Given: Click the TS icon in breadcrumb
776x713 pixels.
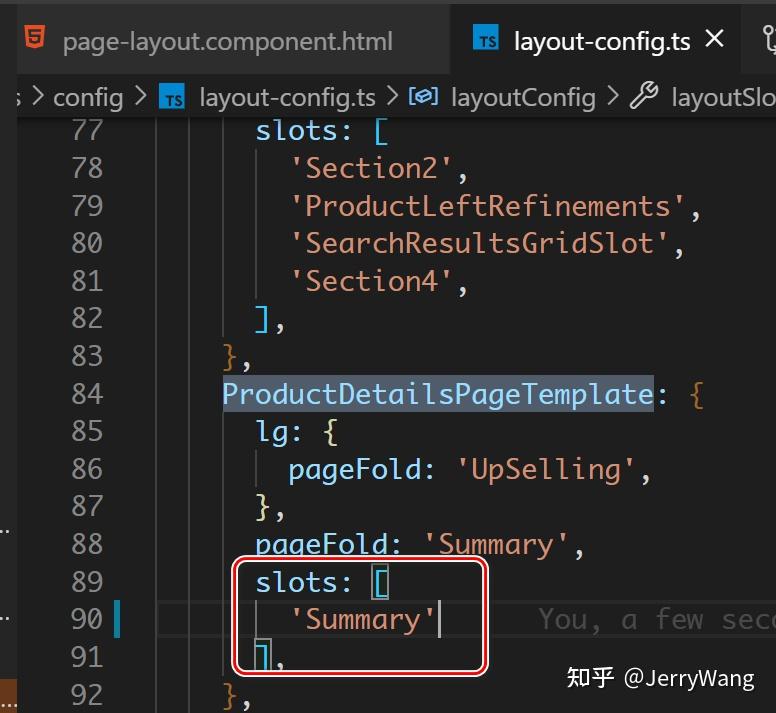Looking at the screenshot, I should [x=172, y=96].
